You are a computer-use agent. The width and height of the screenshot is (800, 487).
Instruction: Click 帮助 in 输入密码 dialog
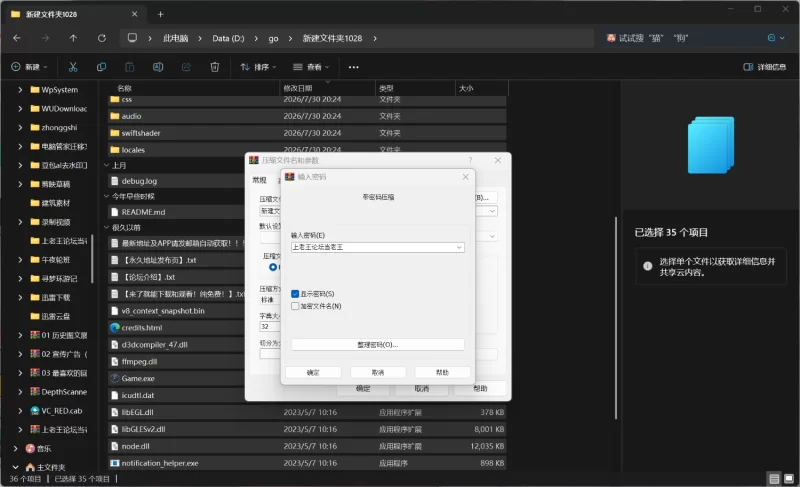[442, 372]
